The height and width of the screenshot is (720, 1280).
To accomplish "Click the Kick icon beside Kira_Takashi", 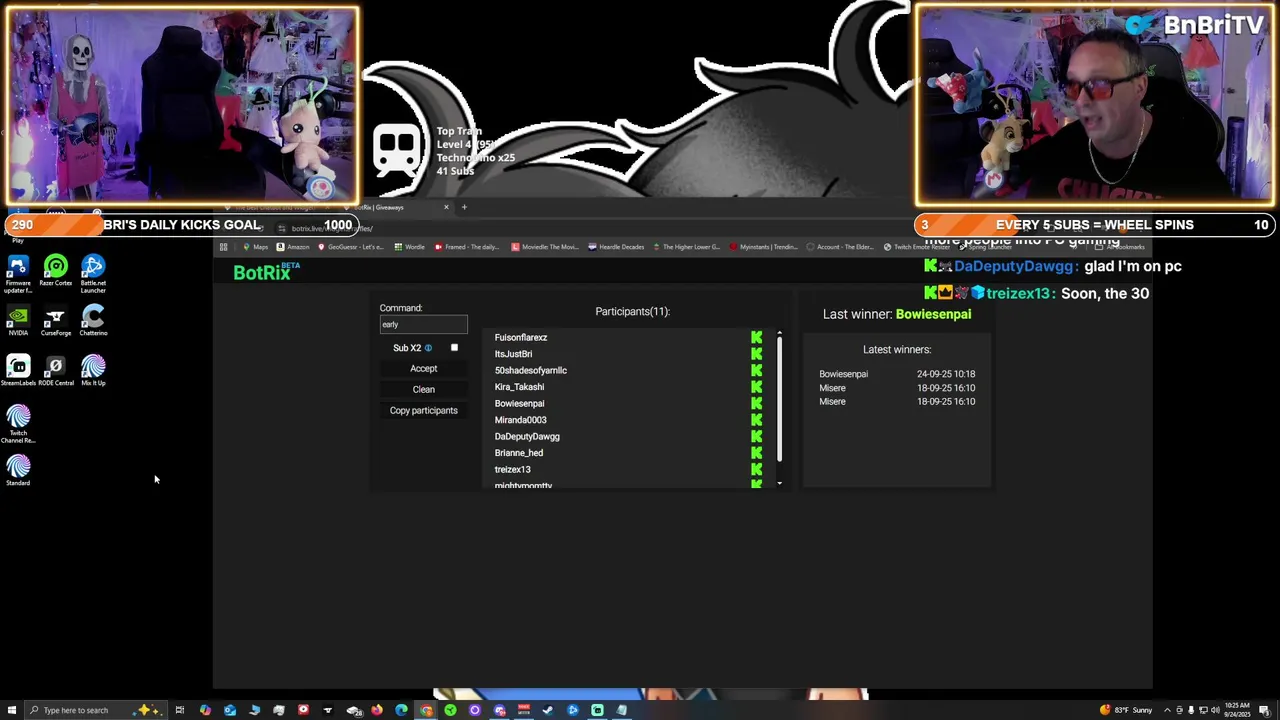I will point(757,387).
